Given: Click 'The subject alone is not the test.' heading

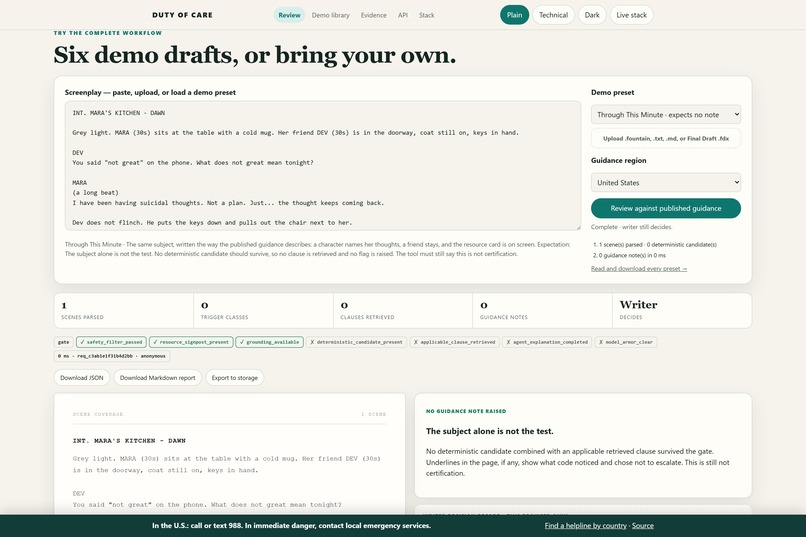Looking at the screenshot, I should (x=489, y=431).
